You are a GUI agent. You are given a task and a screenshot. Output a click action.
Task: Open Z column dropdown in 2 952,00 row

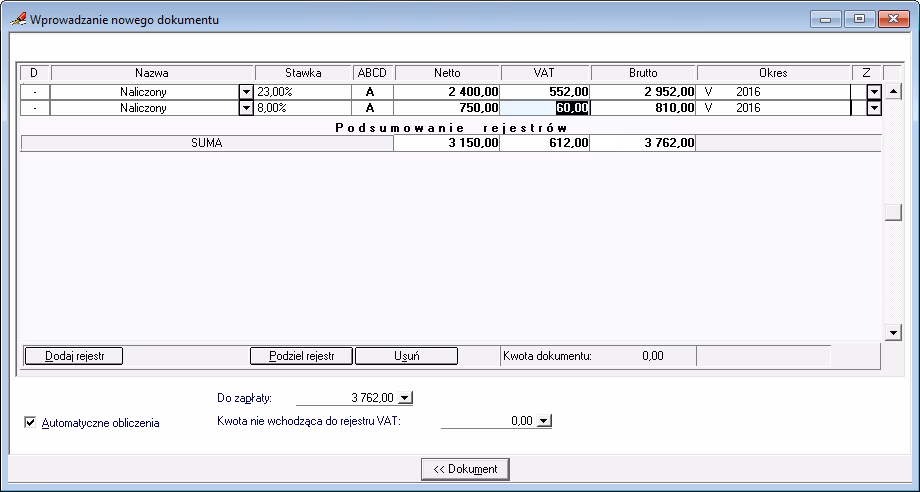pos(874,92)
